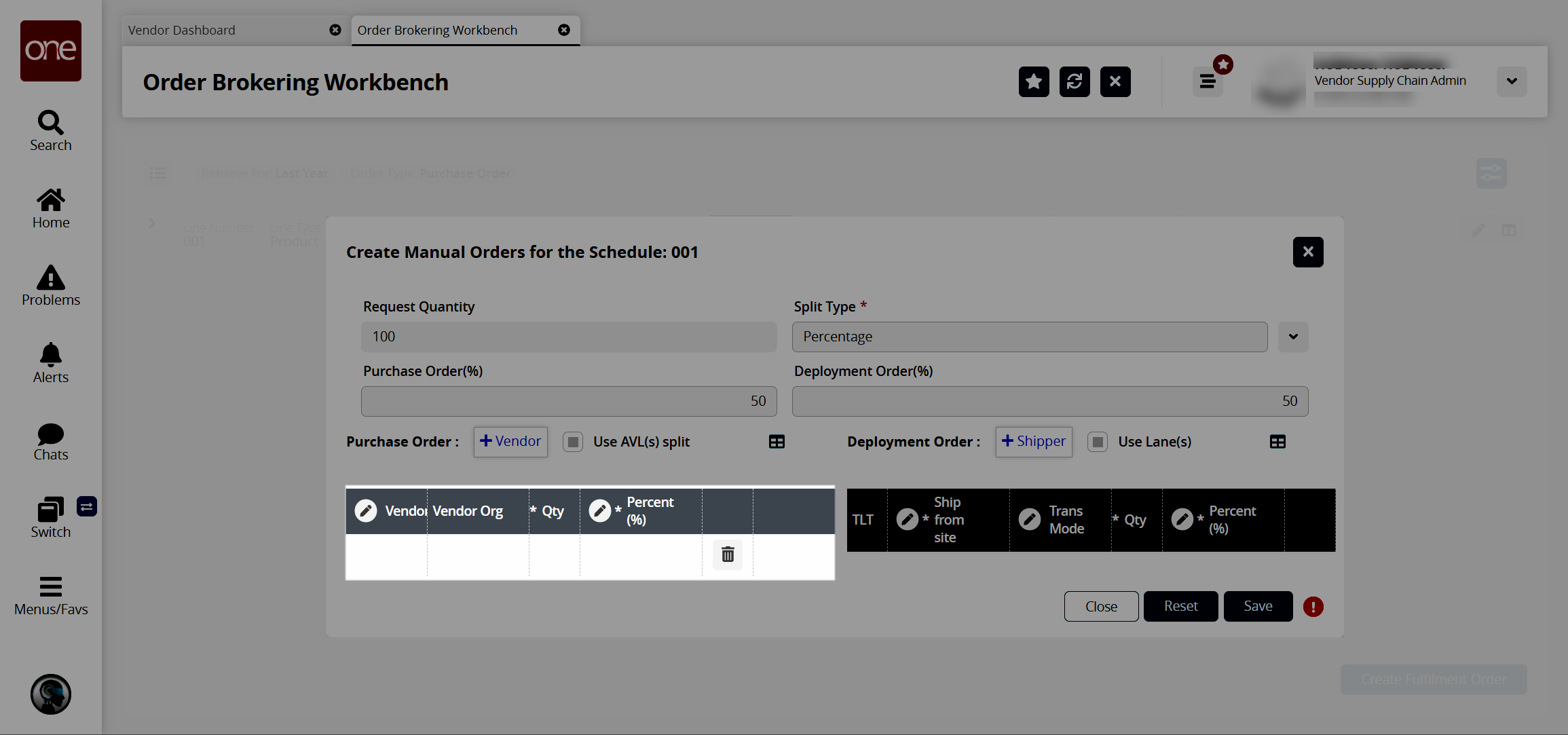Open the Problems panel in sidebar

point(51,286)
